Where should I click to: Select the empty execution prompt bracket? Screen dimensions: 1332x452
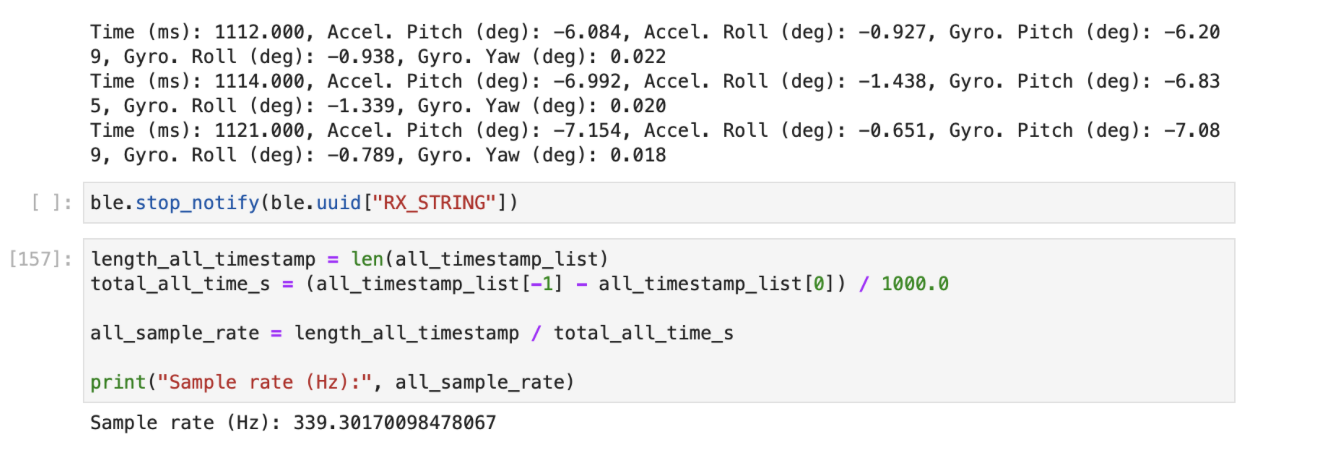coord(49,204)
